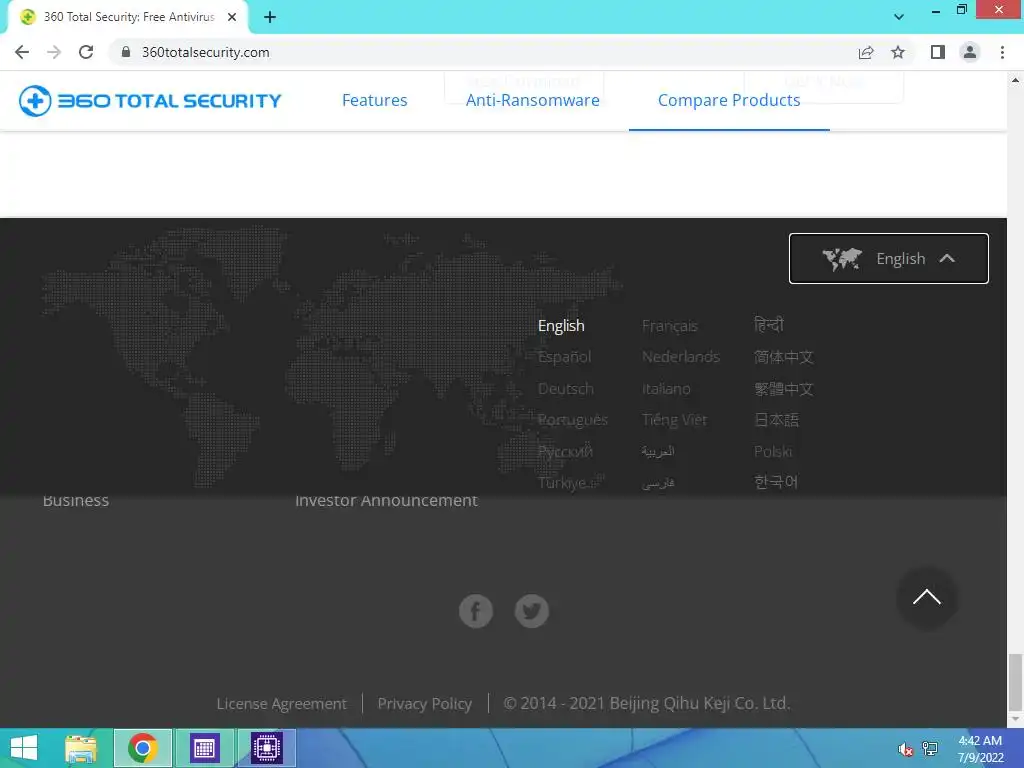Search tabs with chevron button
This screenshot has height=768, width=1024.
coord(899,17)
